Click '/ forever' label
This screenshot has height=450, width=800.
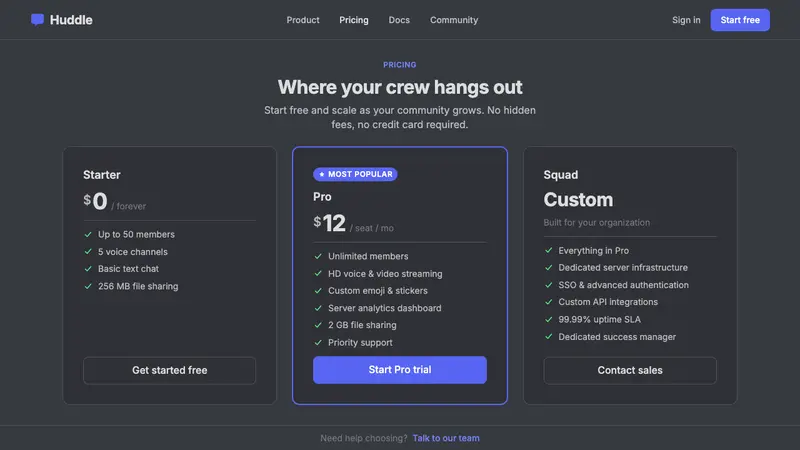pos(129,206)
